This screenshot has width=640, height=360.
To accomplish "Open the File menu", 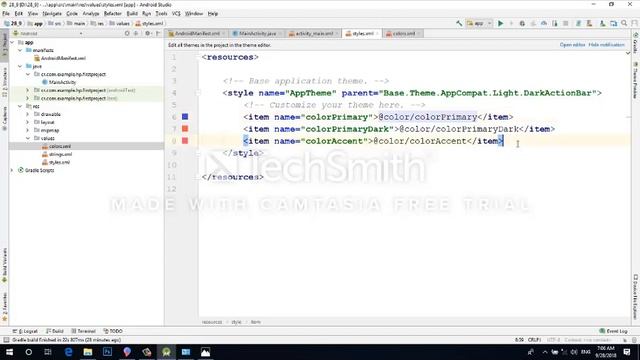I will point(6,13).
